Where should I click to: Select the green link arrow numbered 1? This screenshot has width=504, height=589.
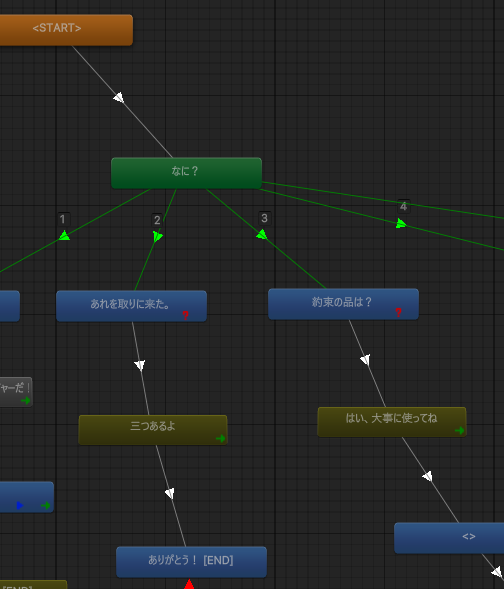[64, 236]
